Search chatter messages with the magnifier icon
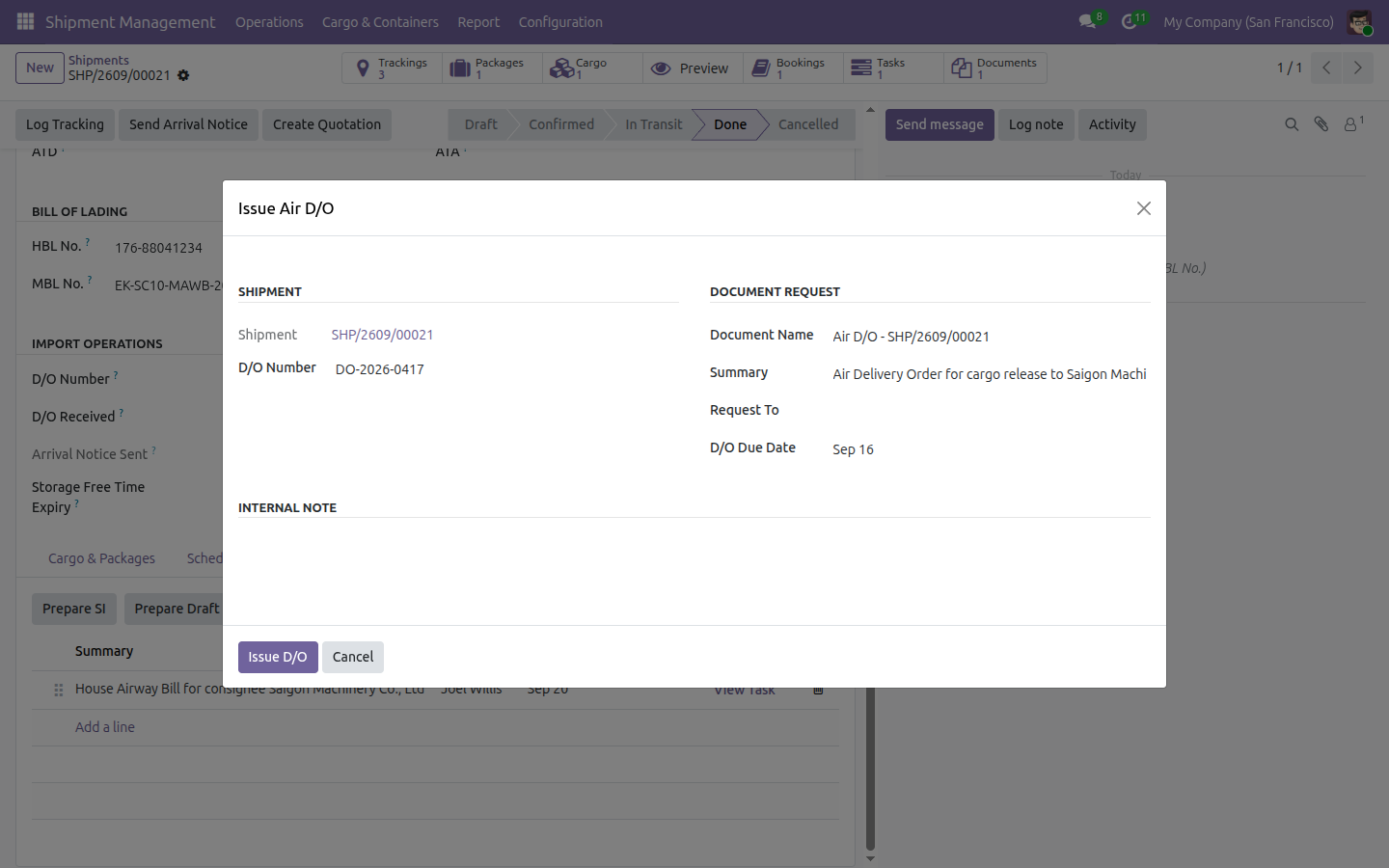Image resolution: width=1389 pixels, height=868 pixels. tap(1292, 124)
